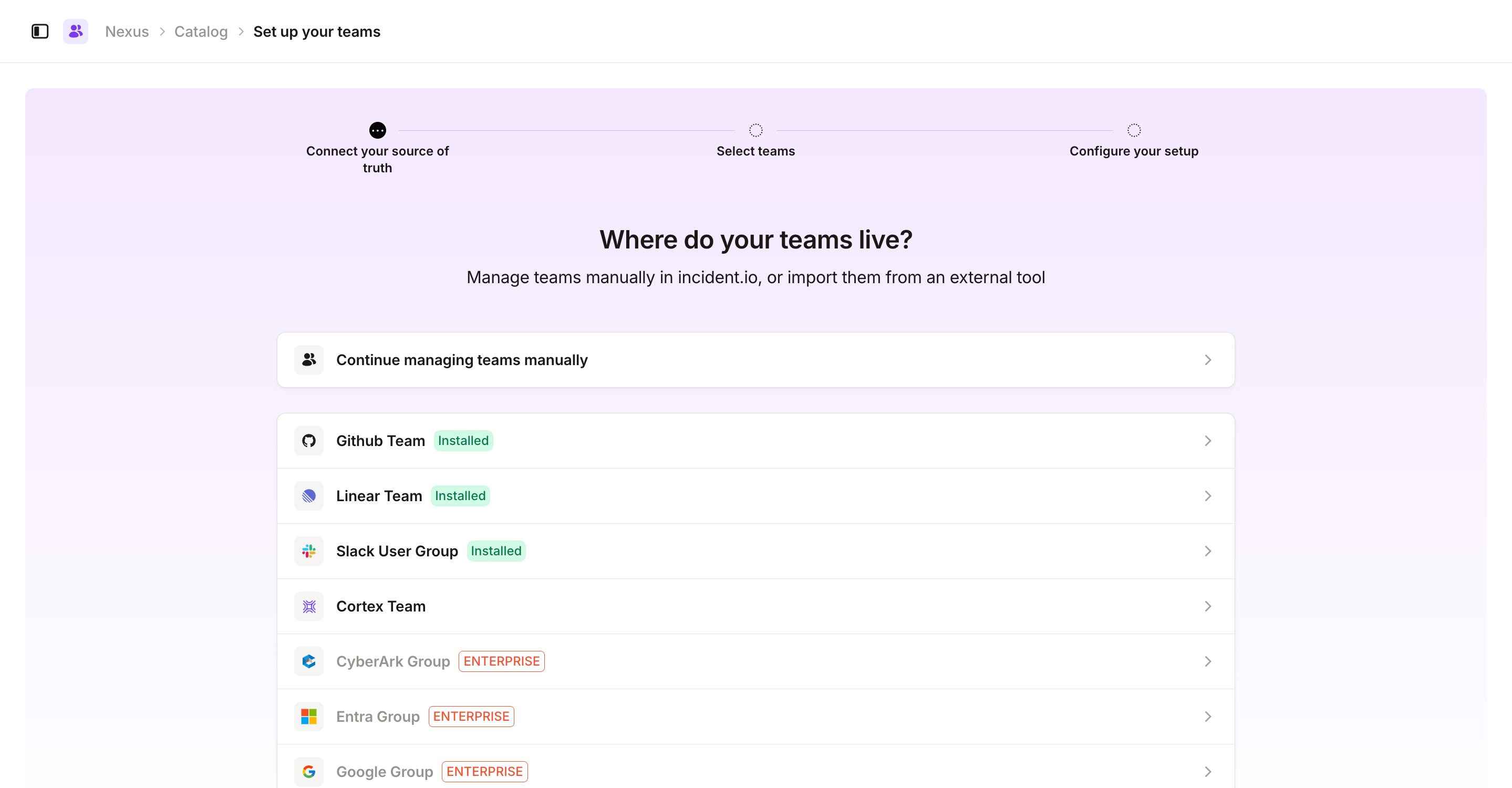Click the purple teams icon in header
Image resolution: width=1512 pixels, height=788 pixels.
click(x=76, y=31)
